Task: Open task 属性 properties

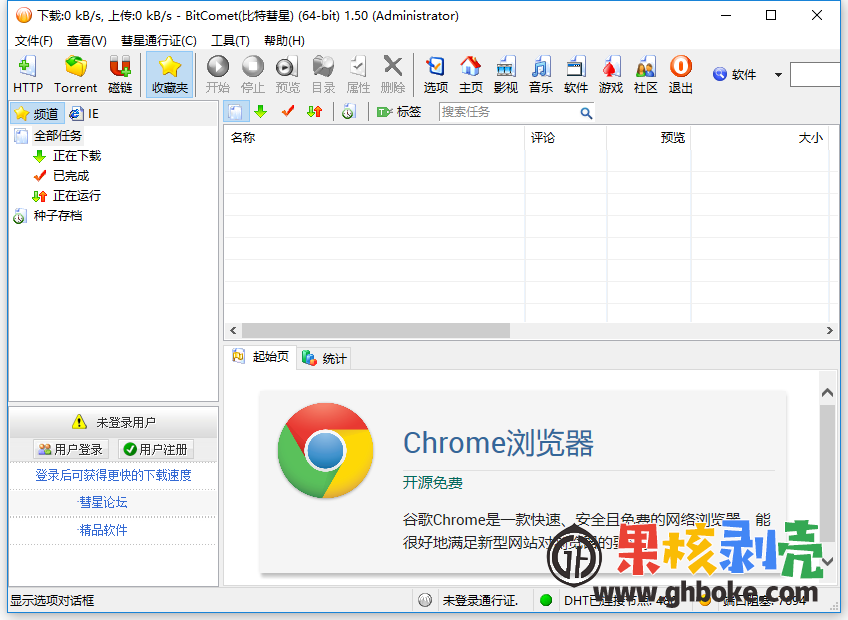Action: (x=358, y=75)
